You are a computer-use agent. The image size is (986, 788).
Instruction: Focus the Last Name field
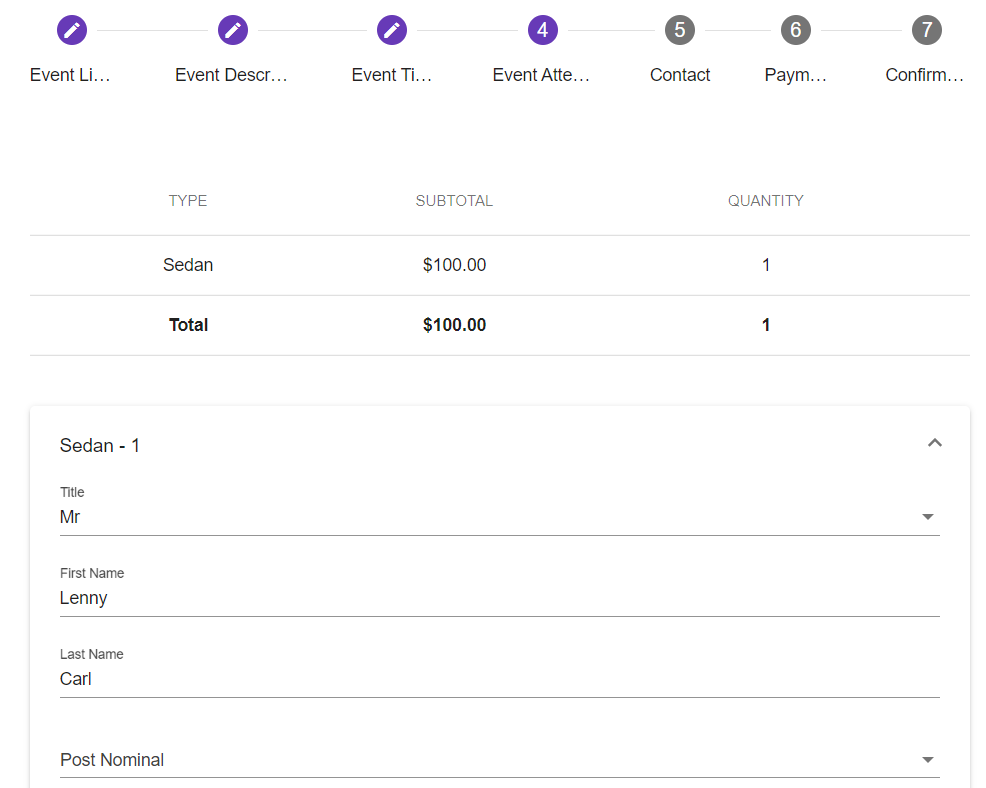(x=500, y=679)
